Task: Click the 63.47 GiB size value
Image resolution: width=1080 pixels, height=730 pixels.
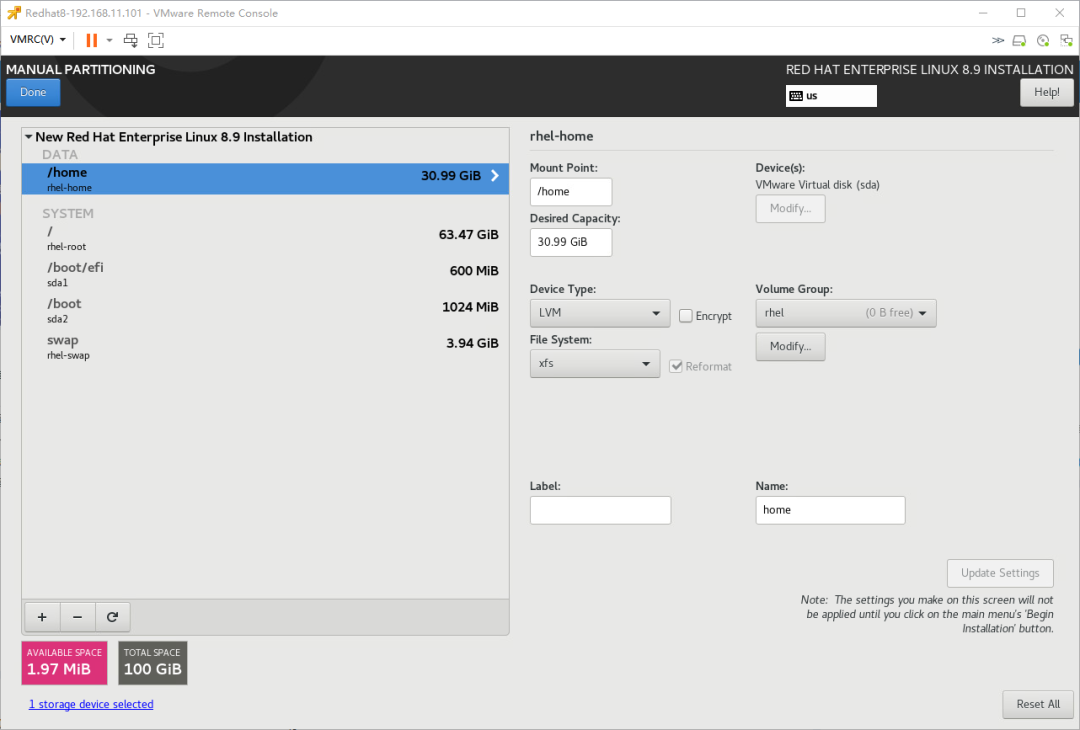Action: pyautogui.click(x=468, y=235)
